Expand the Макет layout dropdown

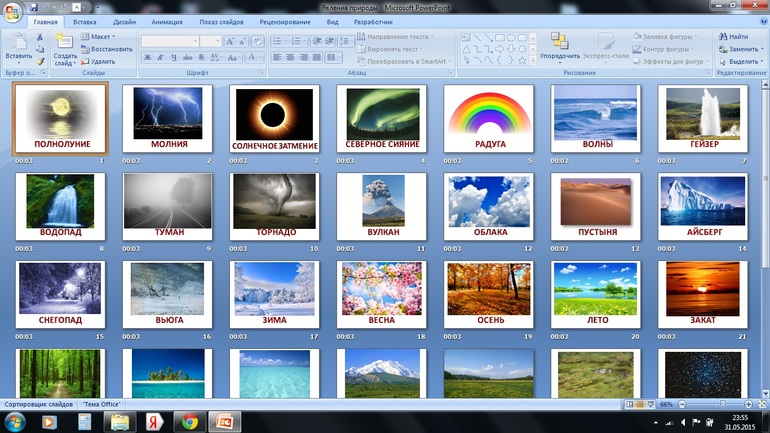[102, 36]
